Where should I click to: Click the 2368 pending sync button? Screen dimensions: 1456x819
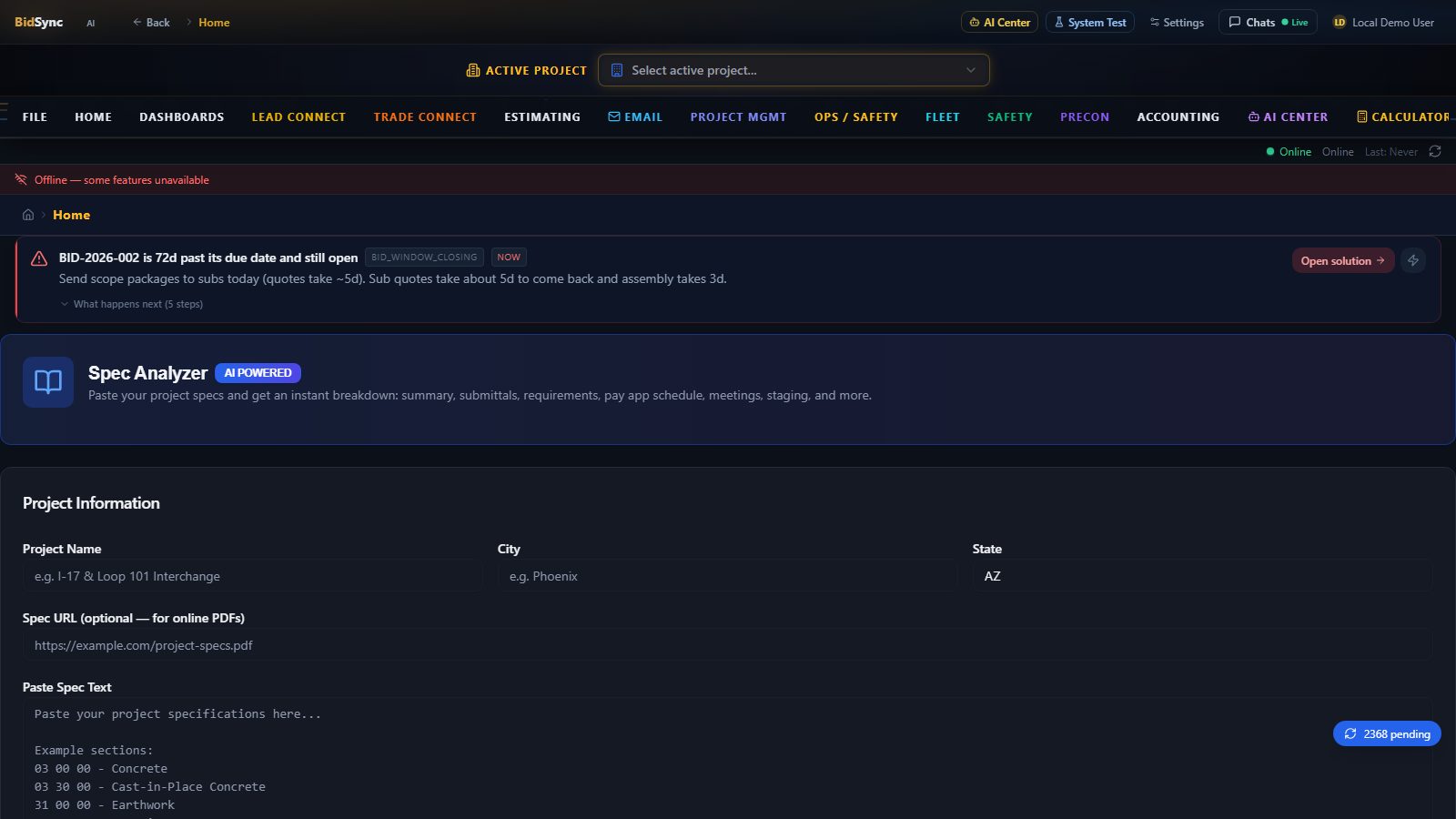(1387, 733)
